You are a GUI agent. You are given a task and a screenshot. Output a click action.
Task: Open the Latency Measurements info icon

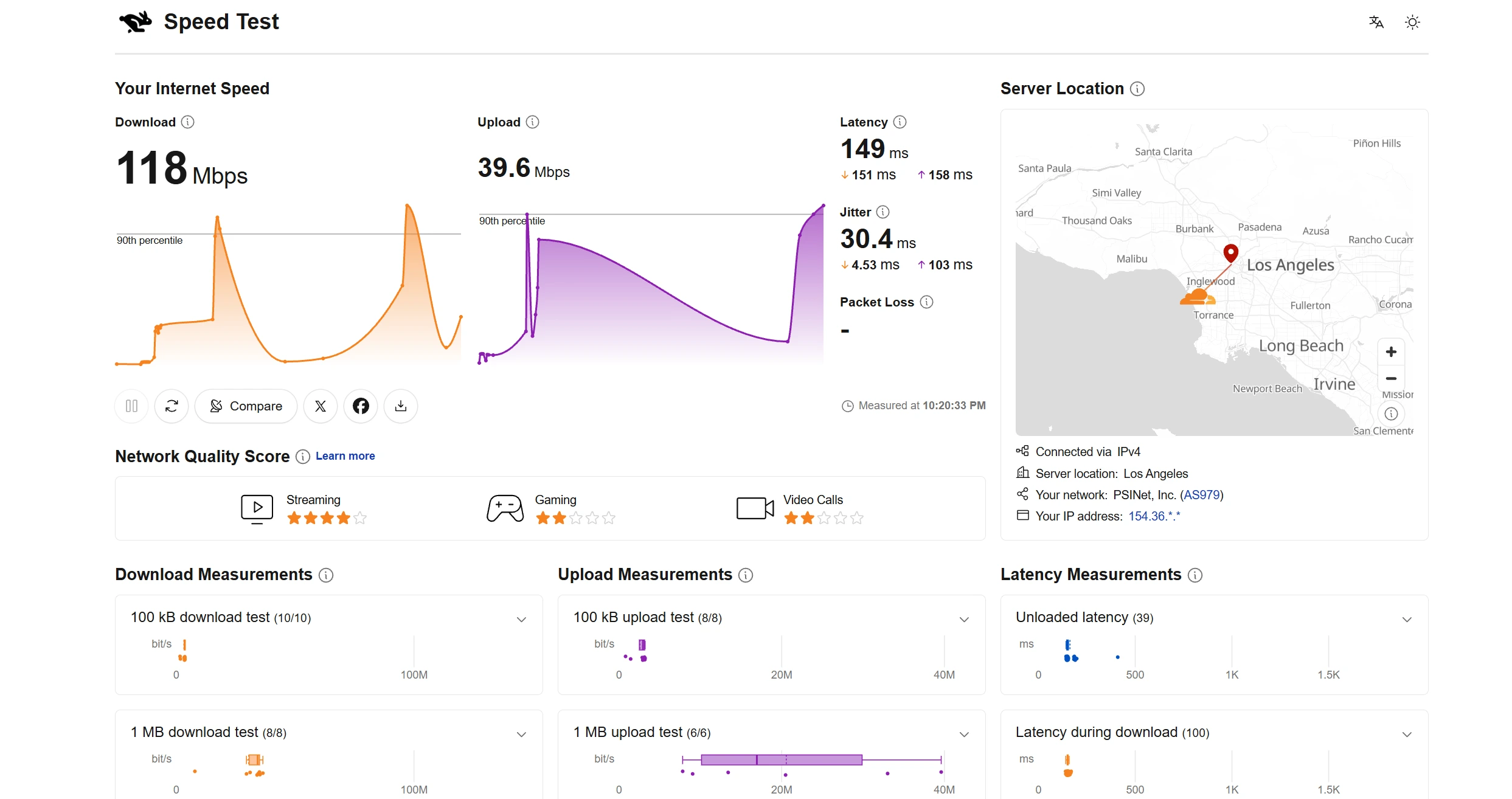tap(1195, 575)
